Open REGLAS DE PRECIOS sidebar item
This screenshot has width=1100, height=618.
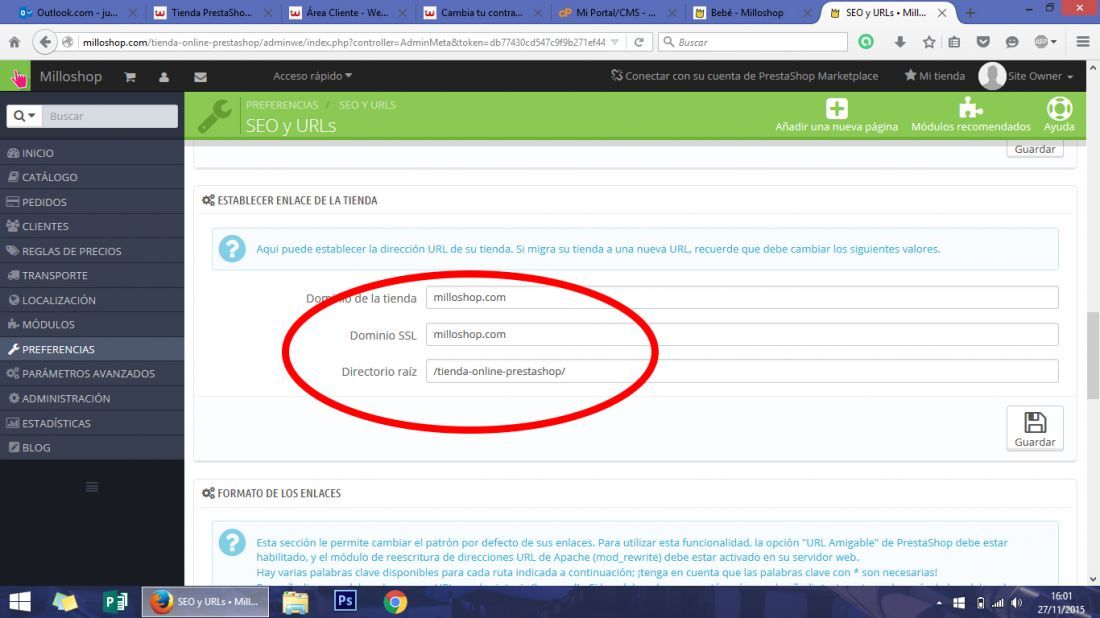[92, 250]
